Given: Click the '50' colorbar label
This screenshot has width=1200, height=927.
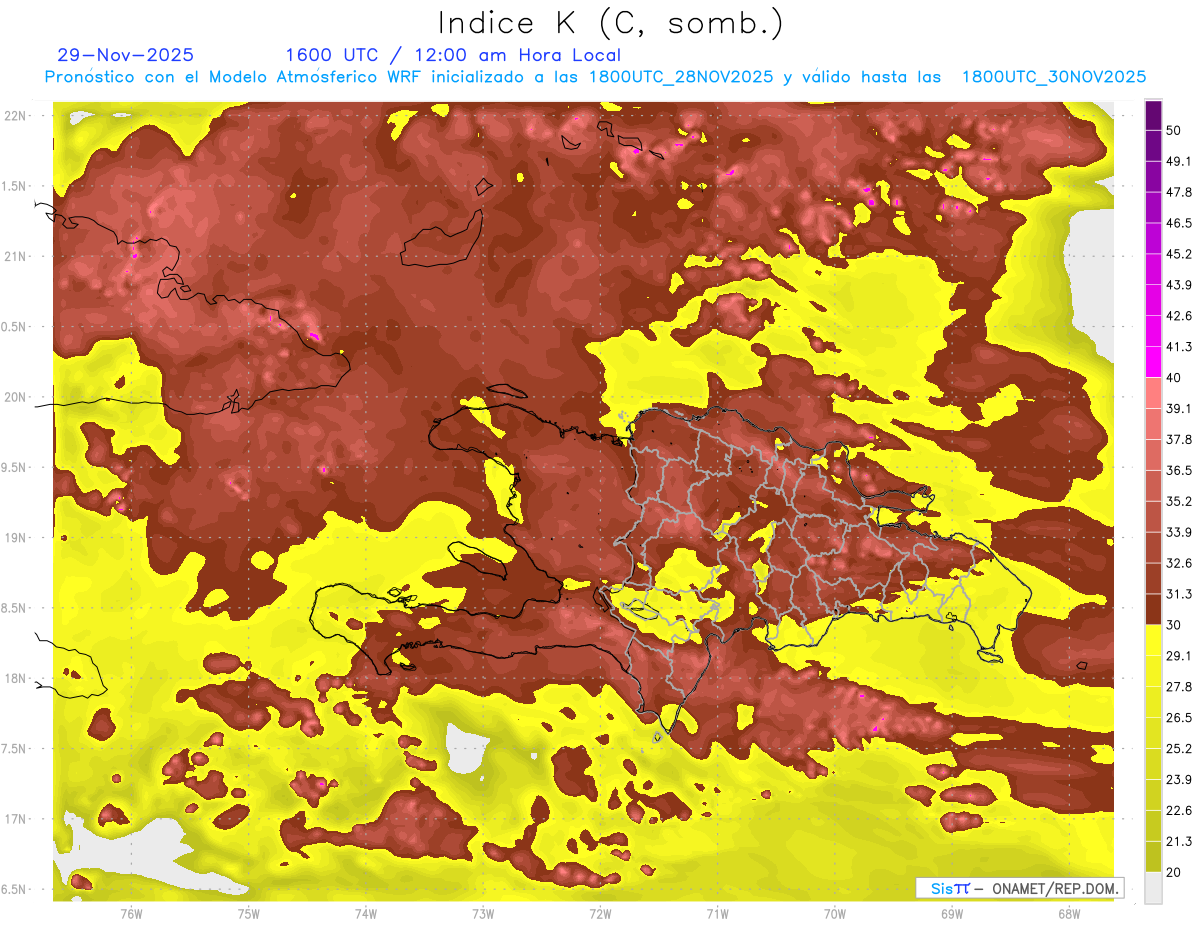Looking at the screenshot, I should tap(1175, 130).
